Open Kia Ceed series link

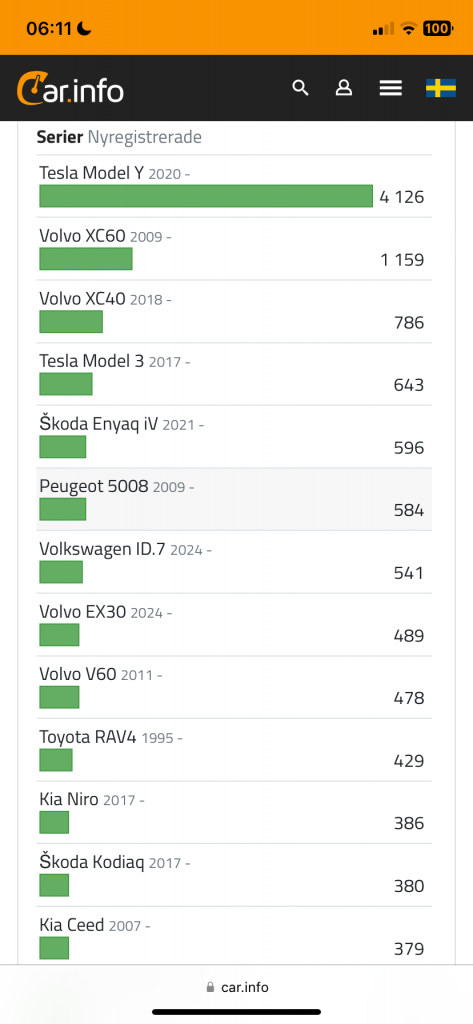click(72, 925)
